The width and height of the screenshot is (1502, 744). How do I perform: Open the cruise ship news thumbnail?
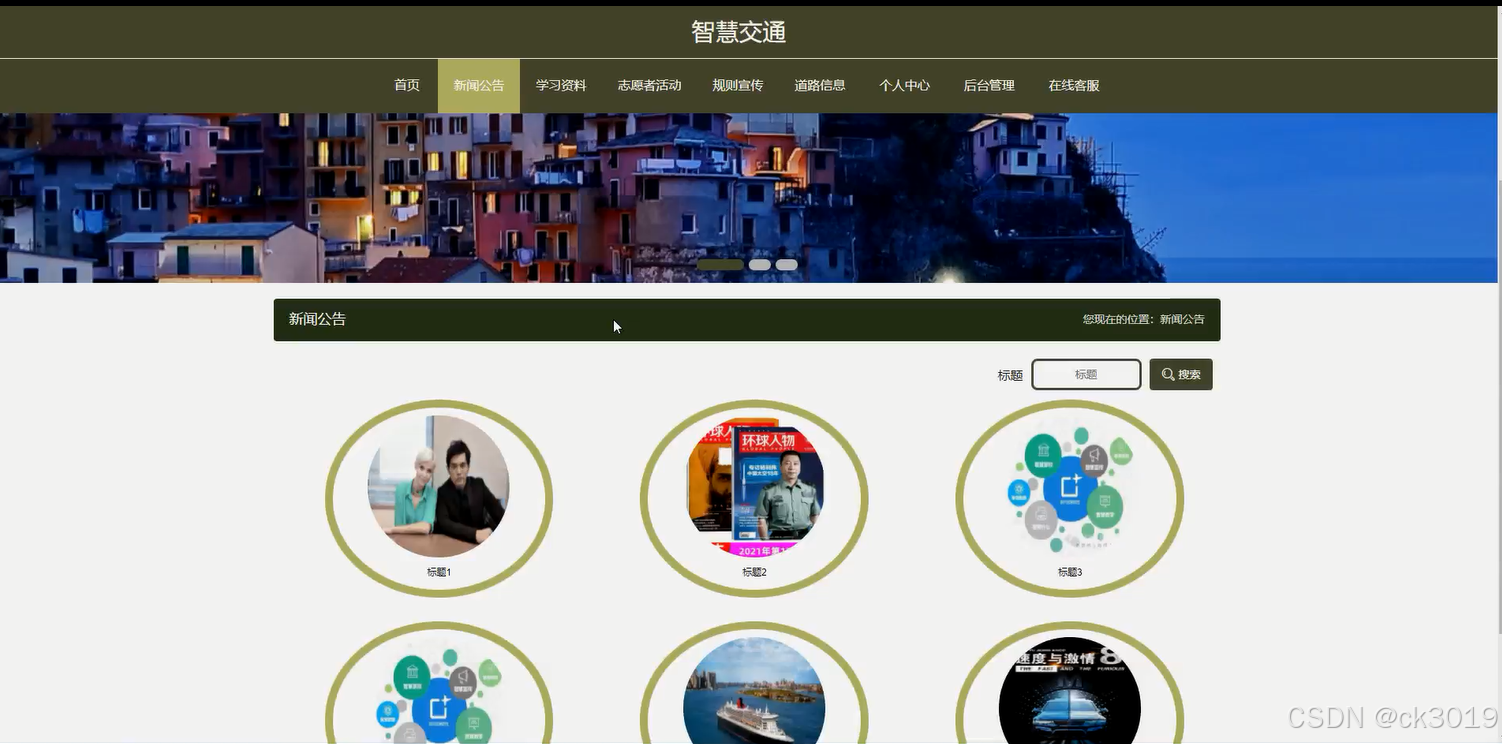click(x=754, y=690)
